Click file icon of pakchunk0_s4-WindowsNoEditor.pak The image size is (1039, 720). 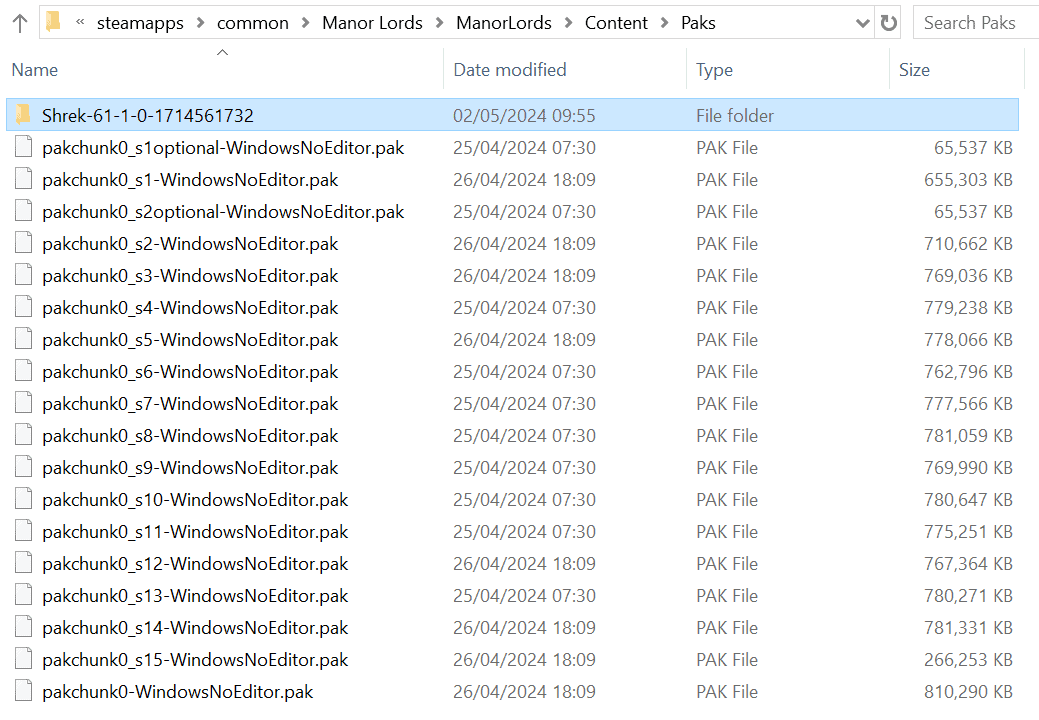(24, 307)
